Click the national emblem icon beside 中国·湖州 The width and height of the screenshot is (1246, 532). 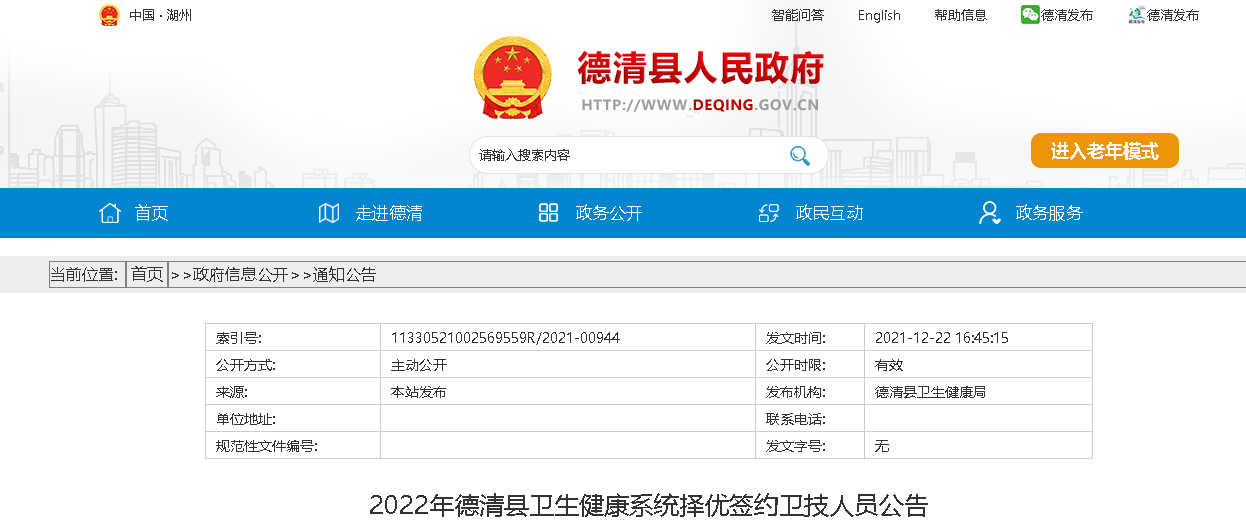[109, 15]
